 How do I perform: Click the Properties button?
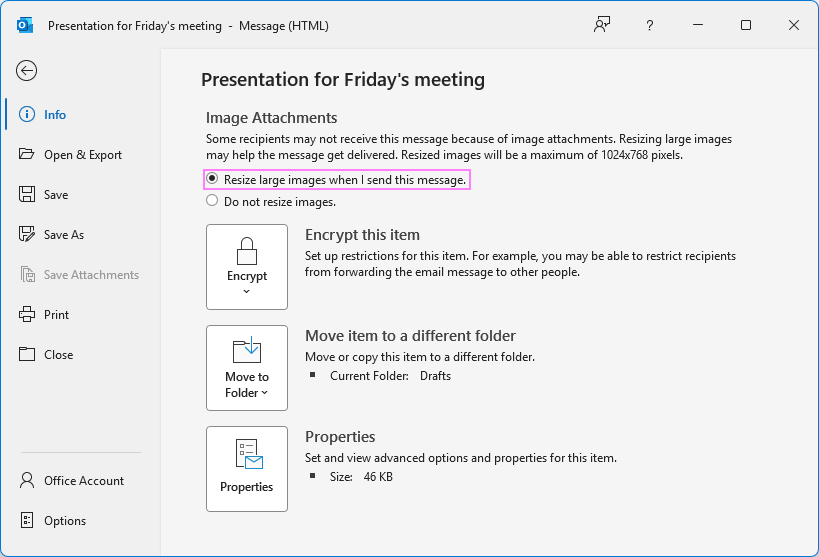click(247, 469)
